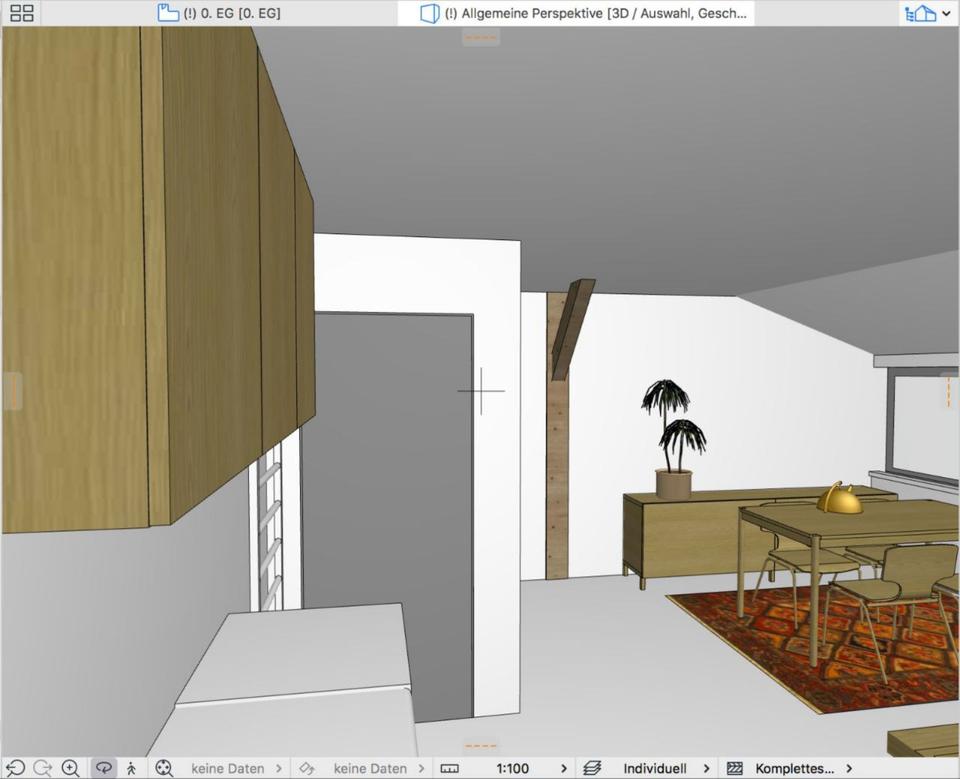The image size is (960, 779).
Task: Click the model view options icon
Action: pyautogui.click(x=735, y=768)
